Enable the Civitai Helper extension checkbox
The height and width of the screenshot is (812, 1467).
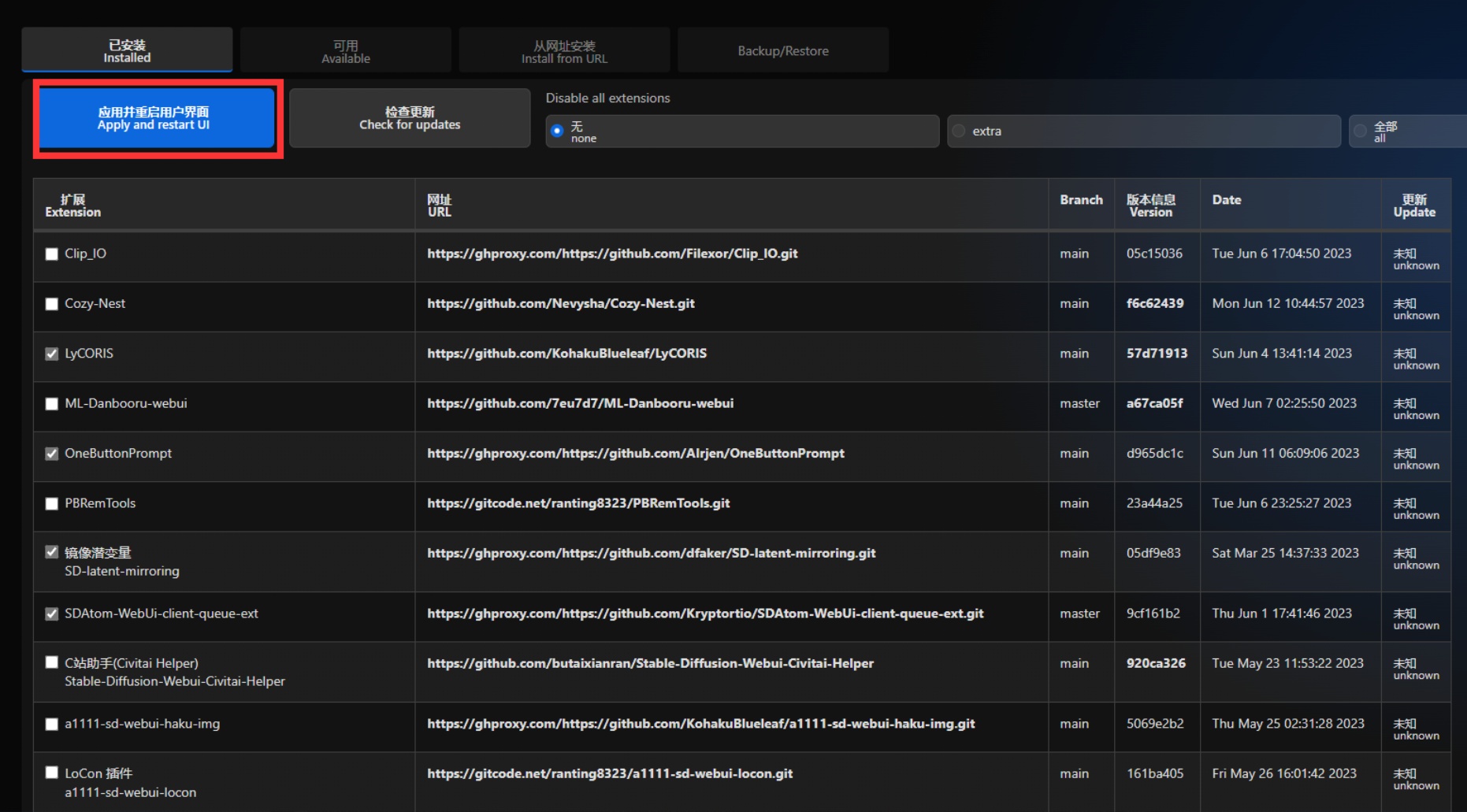coord(52,662)
